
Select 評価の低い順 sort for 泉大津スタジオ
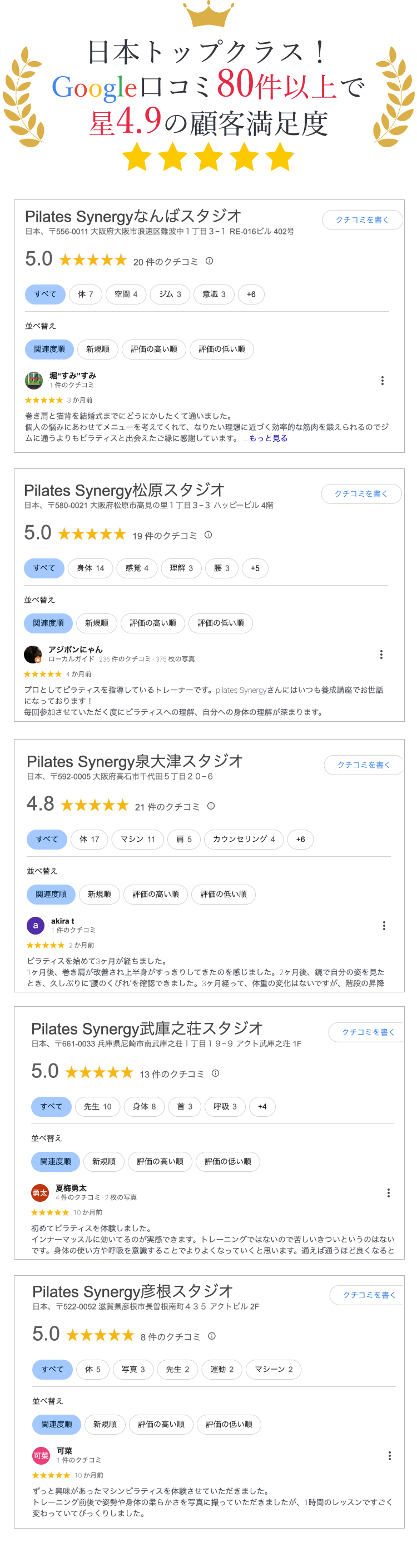(223, 894)
